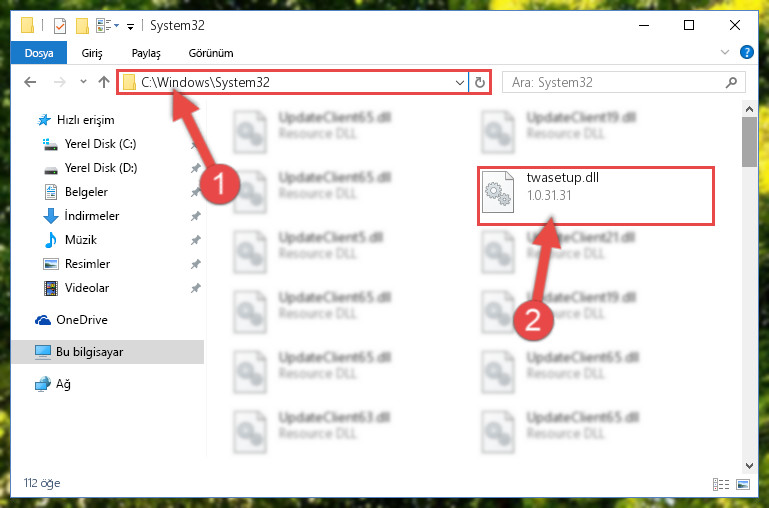This screenshot has height=508, width=769.
Task: Click the Back navigation arrow
Action: (30, 82)
